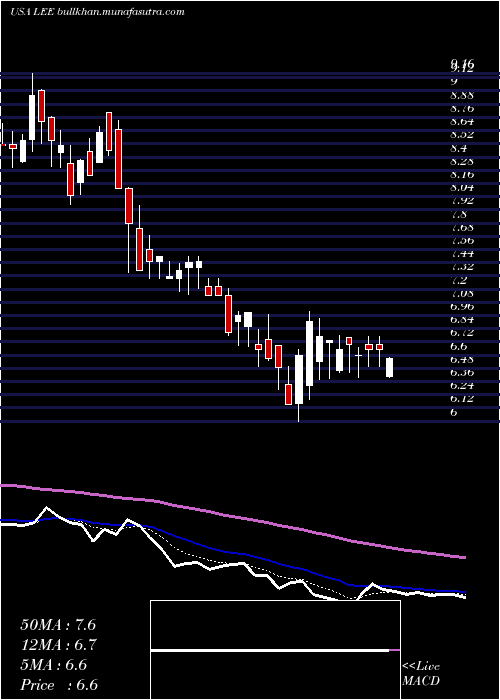This screenshot has width=500, height=700.
Task: Click the 8.64 price axis label
Action: pyautogui.click(x=462, y=121)
